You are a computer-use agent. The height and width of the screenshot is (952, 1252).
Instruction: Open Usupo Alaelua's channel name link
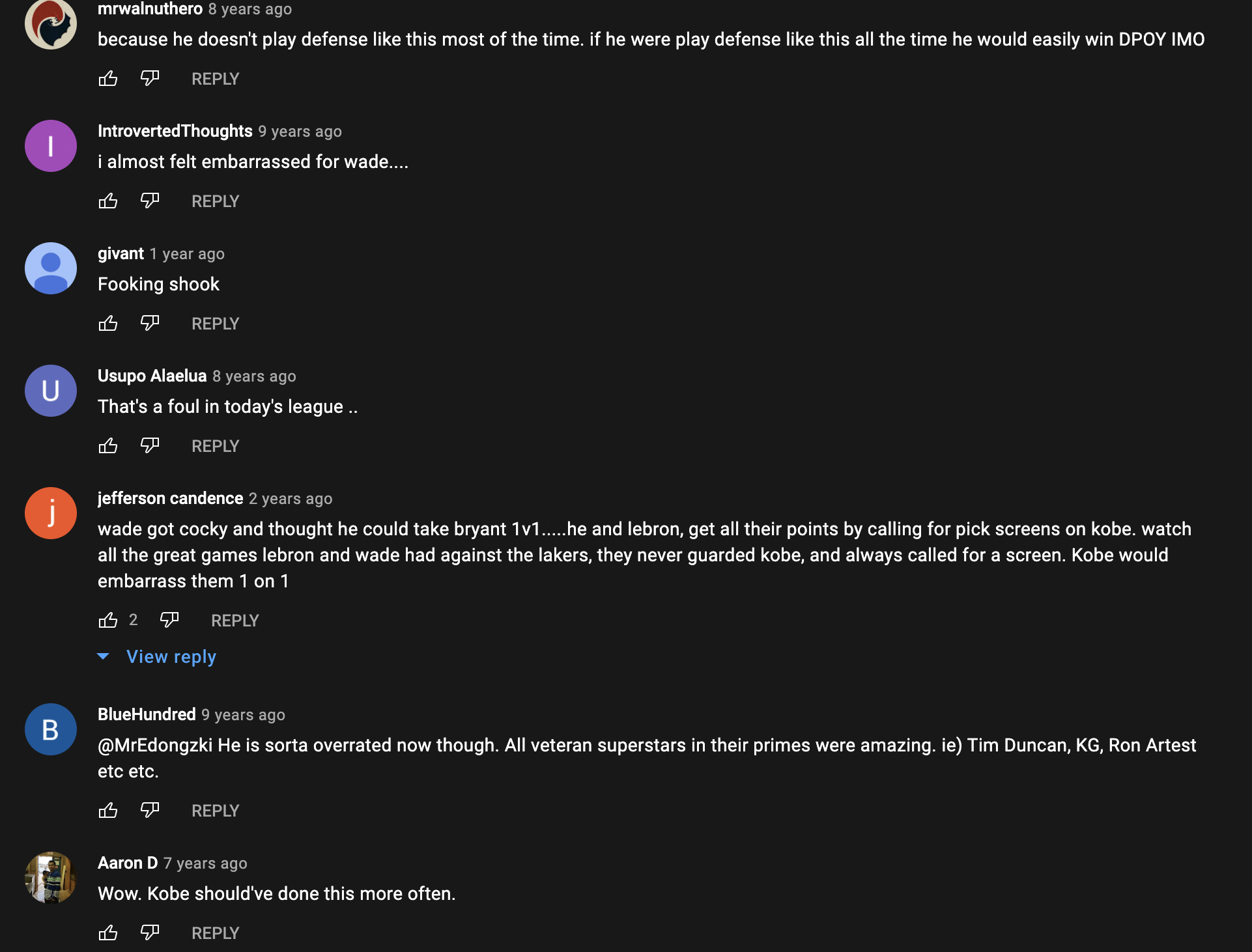tap(152, 376)
